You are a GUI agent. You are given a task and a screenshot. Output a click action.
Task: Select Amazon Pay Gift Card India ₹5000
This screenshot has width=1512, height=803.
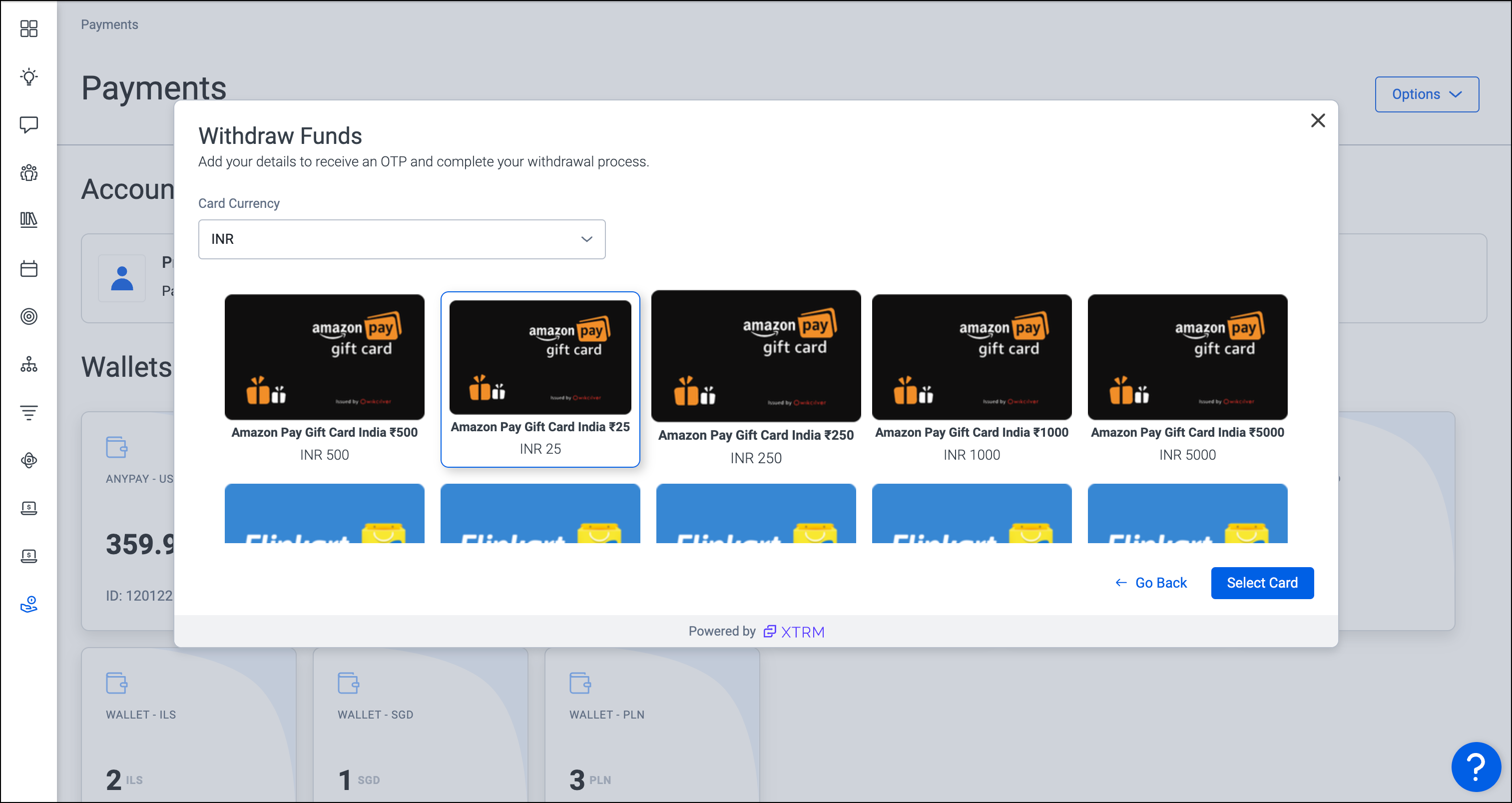[1187, 378]
